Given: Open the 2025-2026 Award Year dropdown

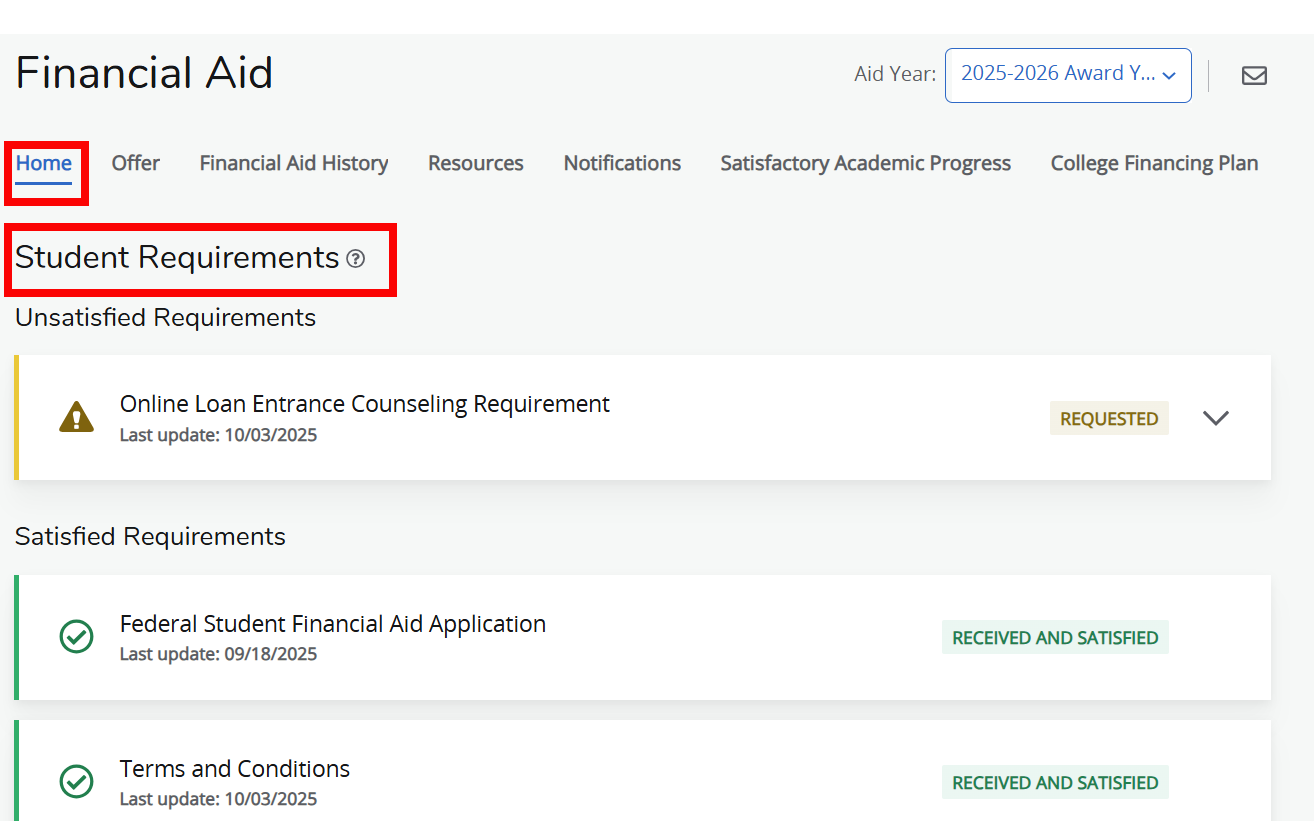Looking at the screenshot, I should 1067,74.
